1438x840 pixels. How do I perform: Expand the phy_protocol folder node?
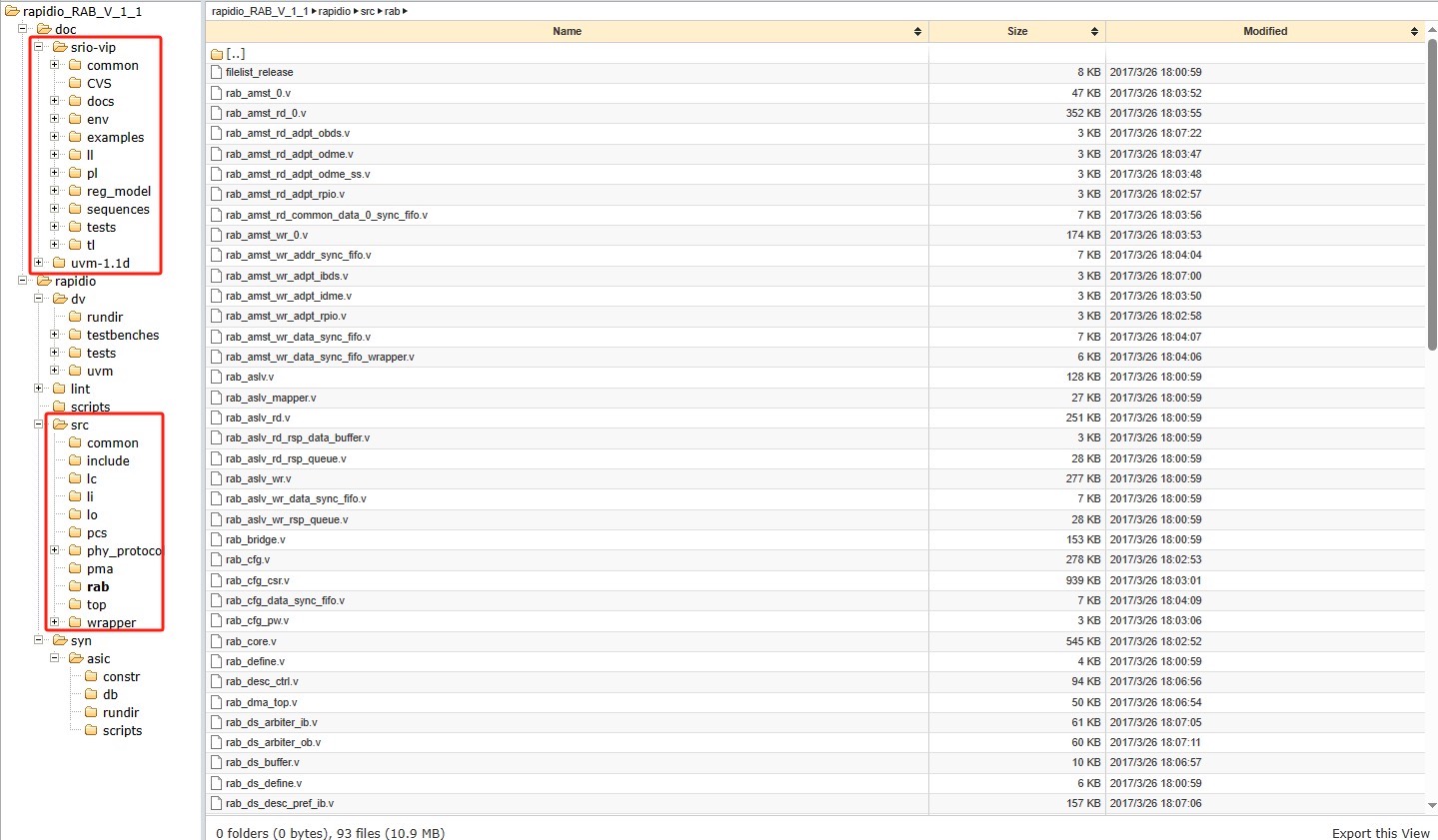click(x=55, y=550)
